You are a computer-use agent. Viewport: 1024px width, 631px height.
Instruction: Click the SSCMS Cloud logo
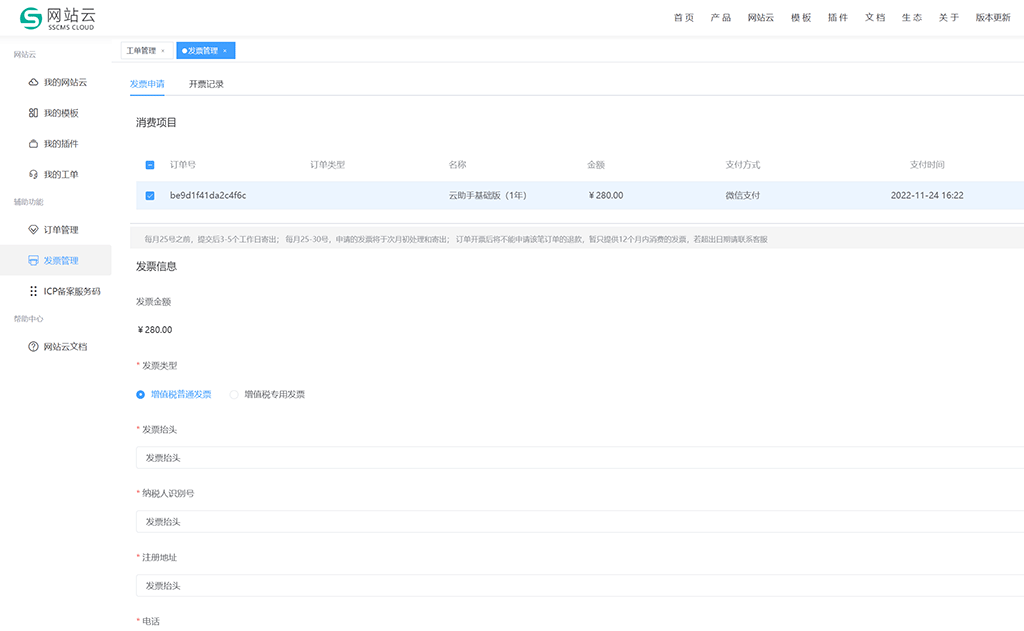(58, 18)
